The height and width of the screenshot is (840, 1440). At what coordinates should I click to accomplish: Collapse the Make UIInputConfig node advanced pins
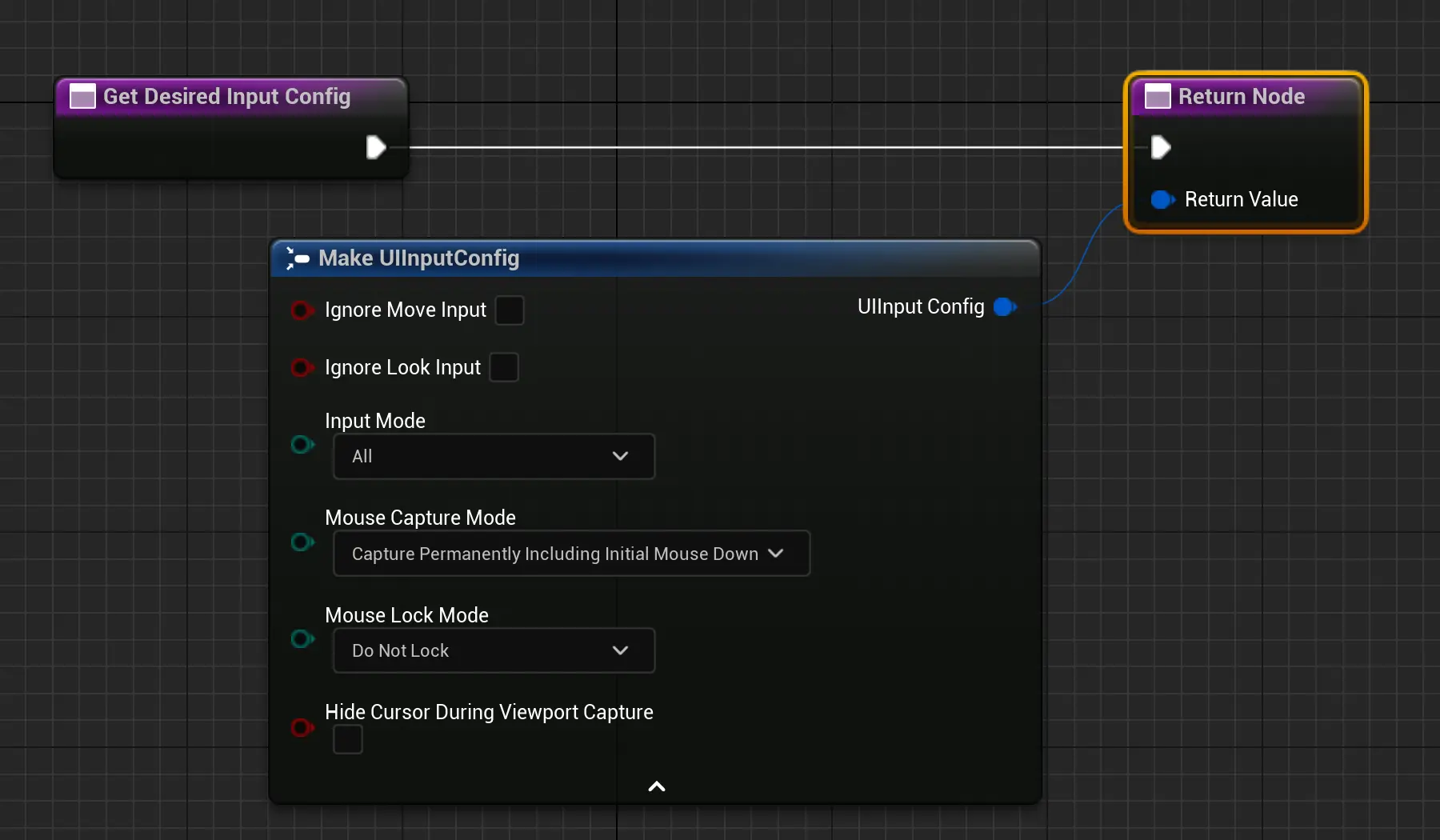[x=656, y=787]
